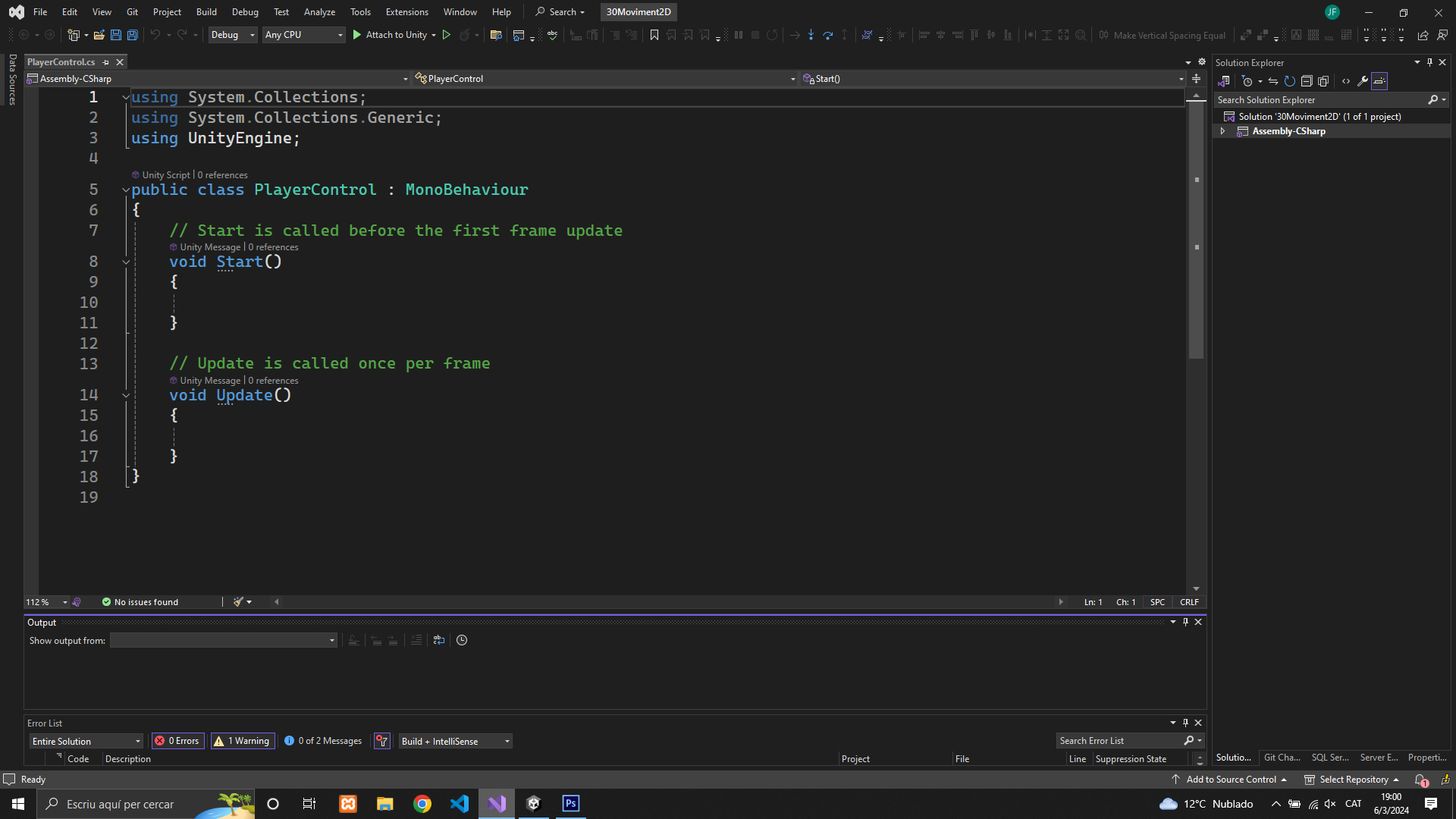The width and height of the screenshot is (1456, 819).
Task: Click the editor vertical scrollbar thumb
Action: click(x=1196, y=227)
